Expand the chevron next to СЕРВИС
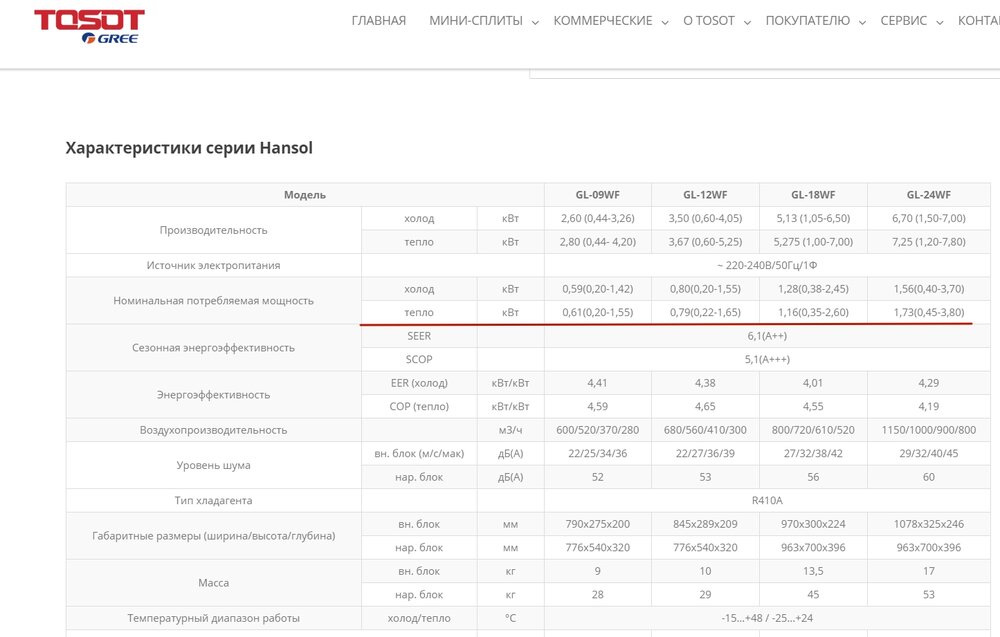This screenshot has width=1000, height=637. coord(939,23)
